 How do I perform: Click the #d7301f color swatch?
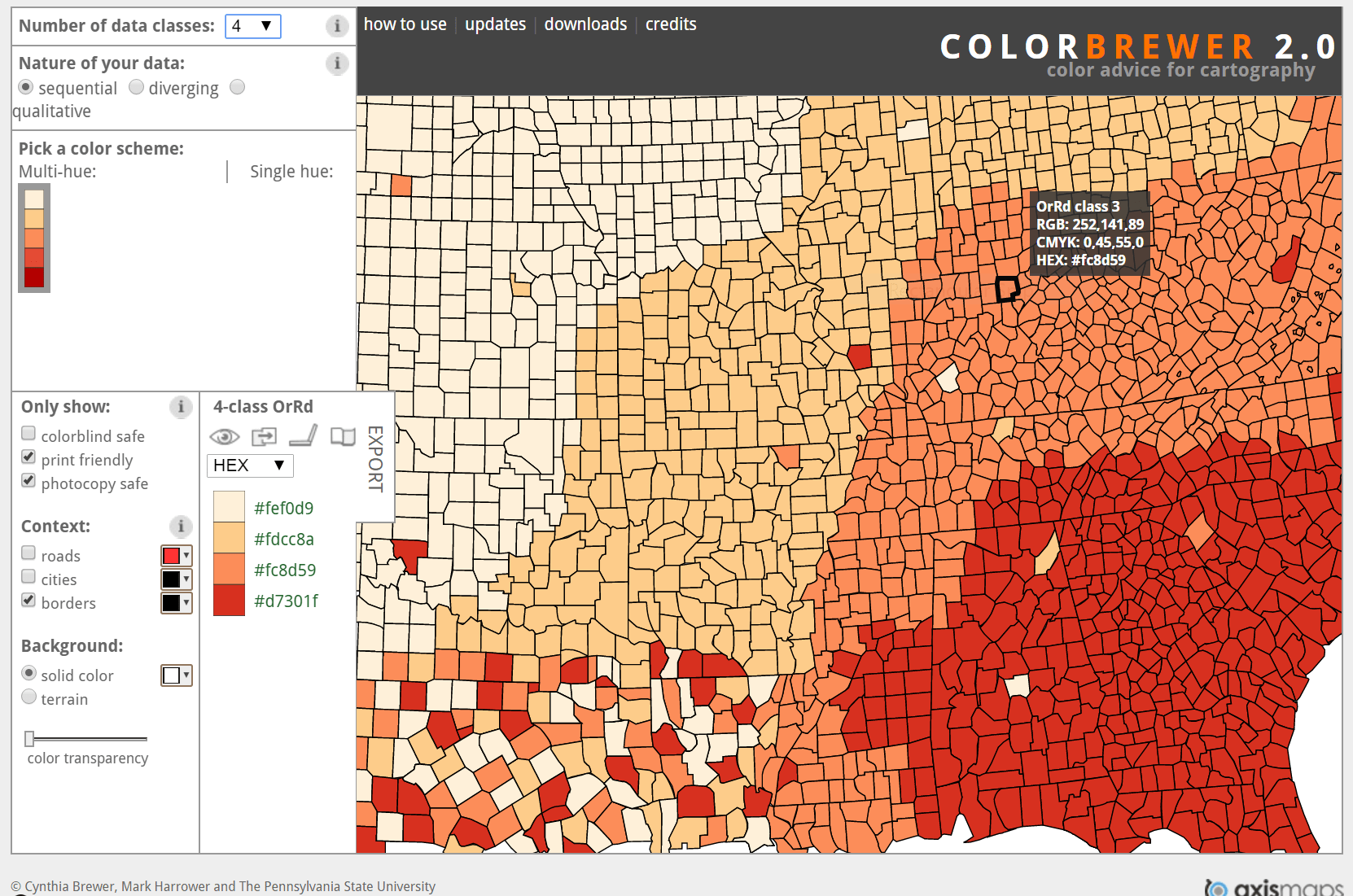pos(228,601)
